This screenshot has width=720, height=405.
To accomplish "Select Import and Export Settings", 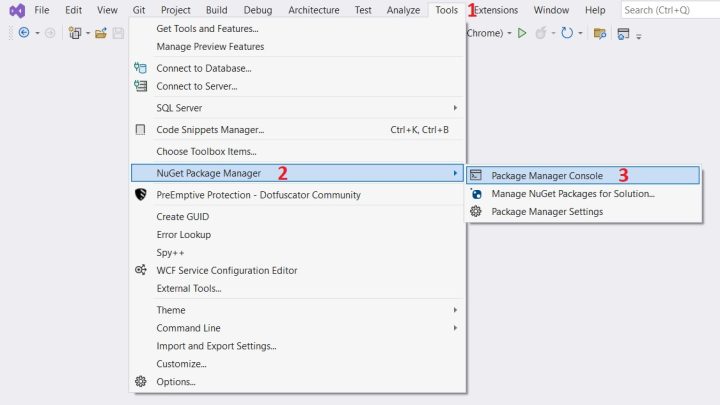I will [298, 346].
